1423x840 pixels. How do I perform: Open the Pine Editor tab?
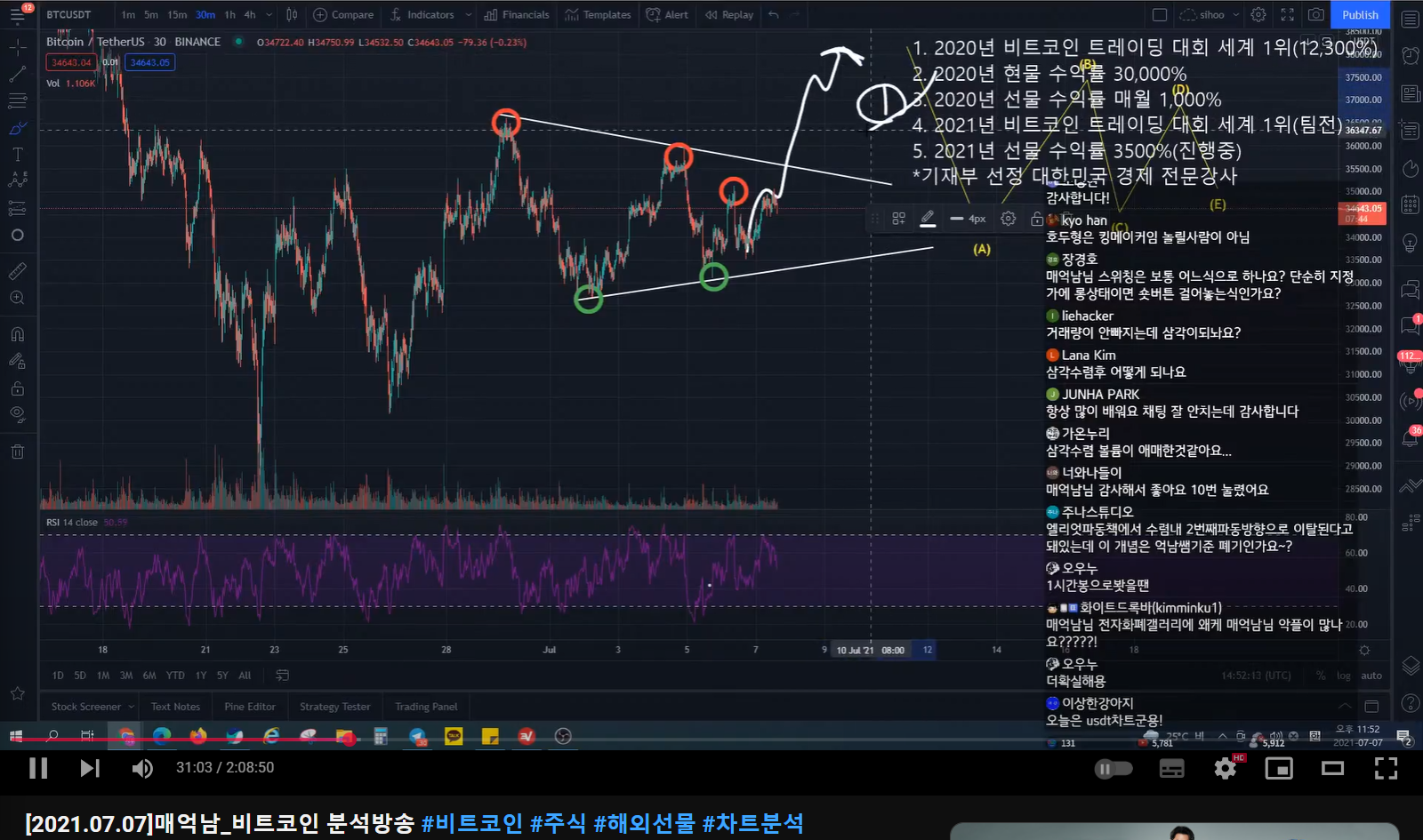point(250,707)
